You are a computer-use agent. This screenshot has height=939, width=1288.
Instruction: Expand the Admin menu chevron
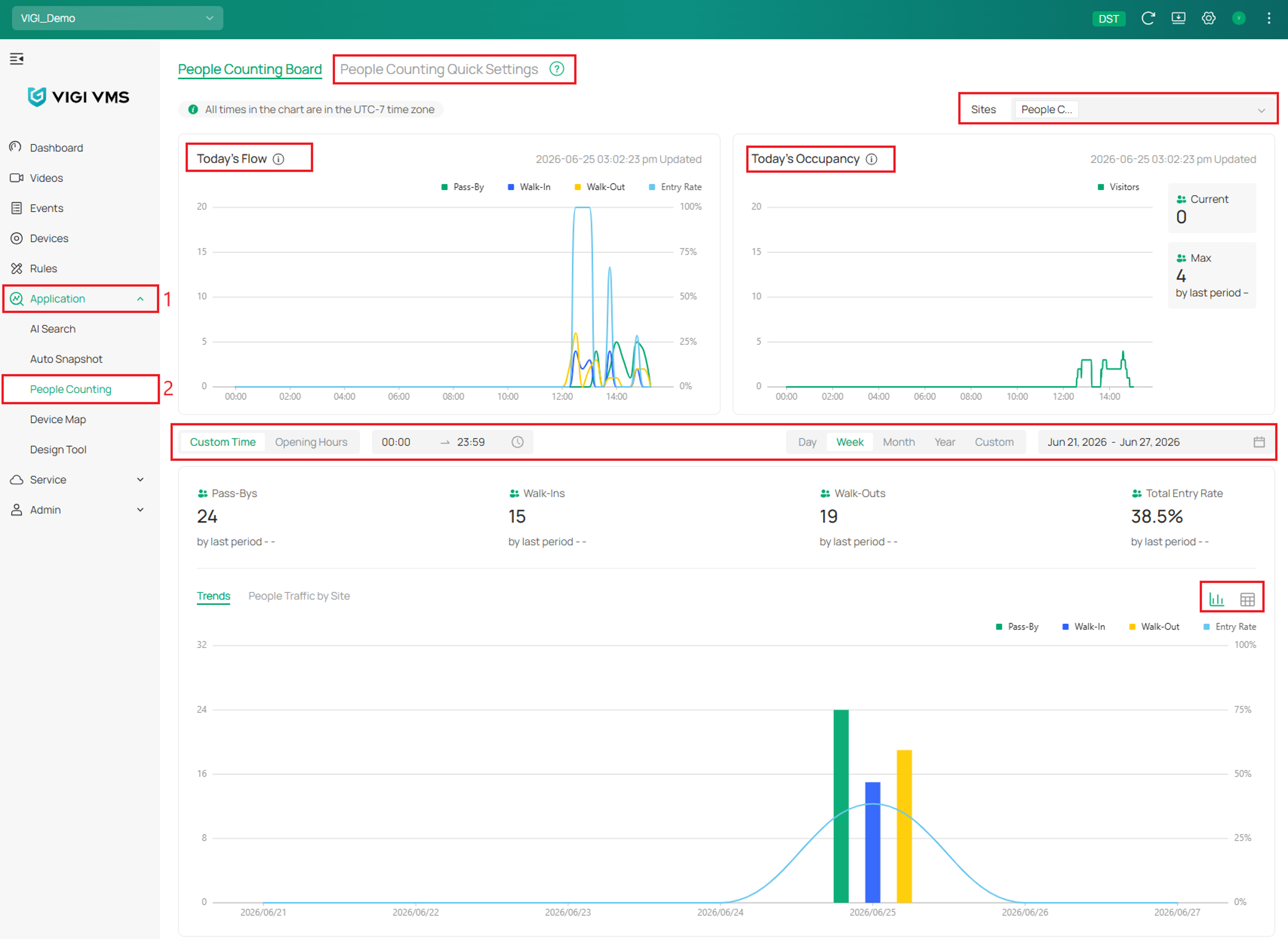[x=140, y=510]
